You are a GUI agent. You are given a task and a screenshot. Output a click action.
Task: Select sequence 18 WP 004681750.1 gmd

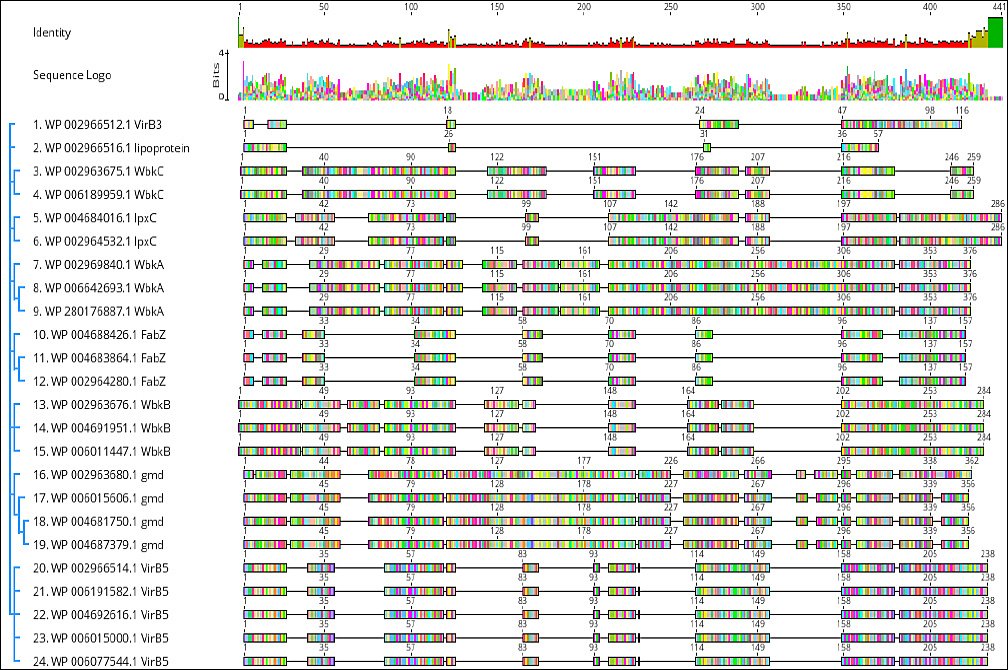pyautogui.click(x=98, y=521)
